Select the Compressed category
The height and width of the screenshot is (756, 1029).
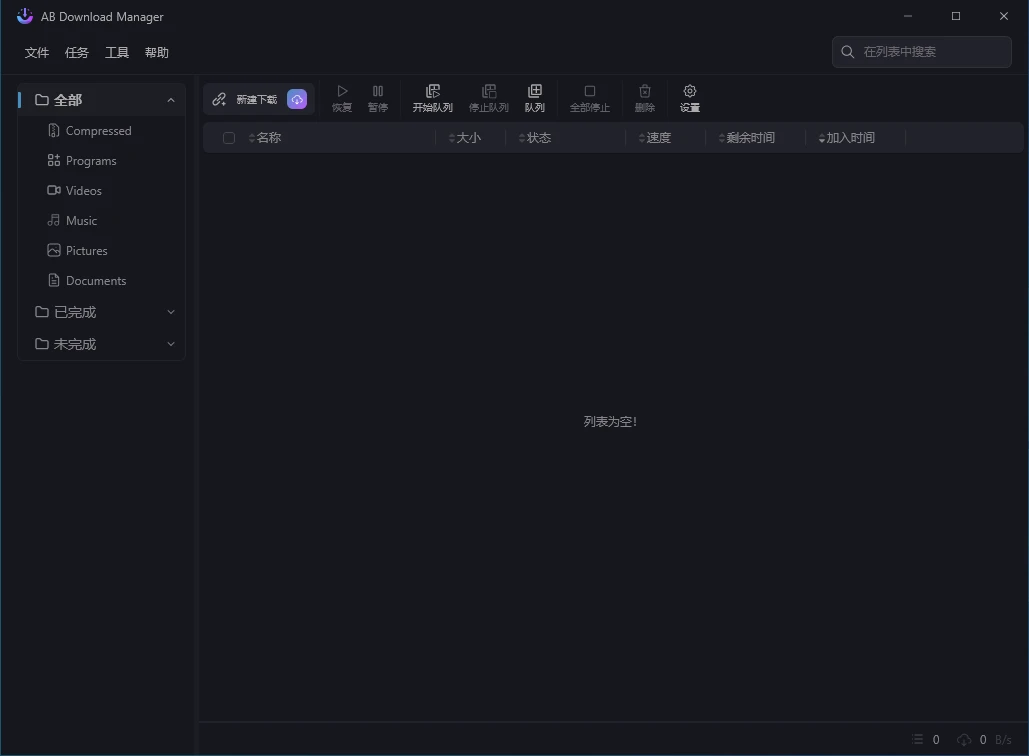98,131
